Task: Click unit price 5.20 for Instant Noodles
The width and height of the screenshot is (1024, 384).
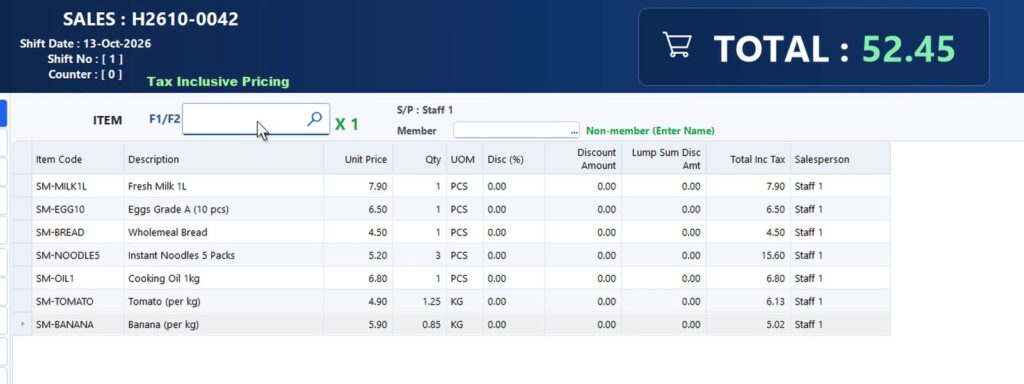Action: 358,255
